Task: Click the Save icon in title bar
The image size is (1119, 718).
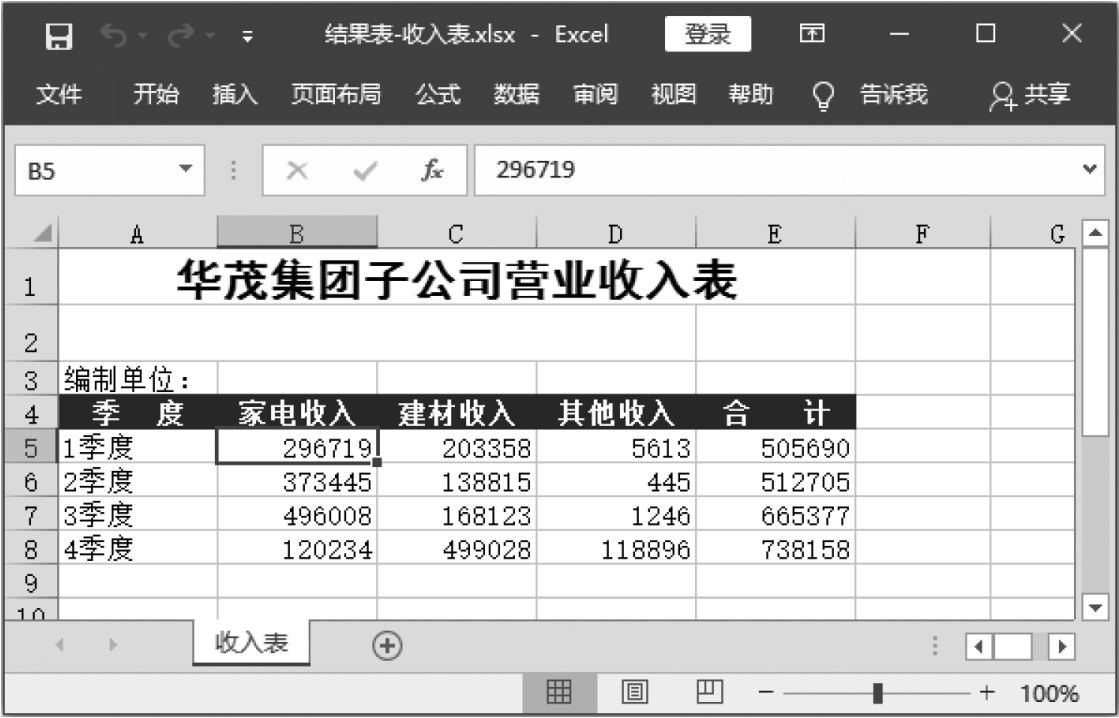Action: click(x=60, y=36)
